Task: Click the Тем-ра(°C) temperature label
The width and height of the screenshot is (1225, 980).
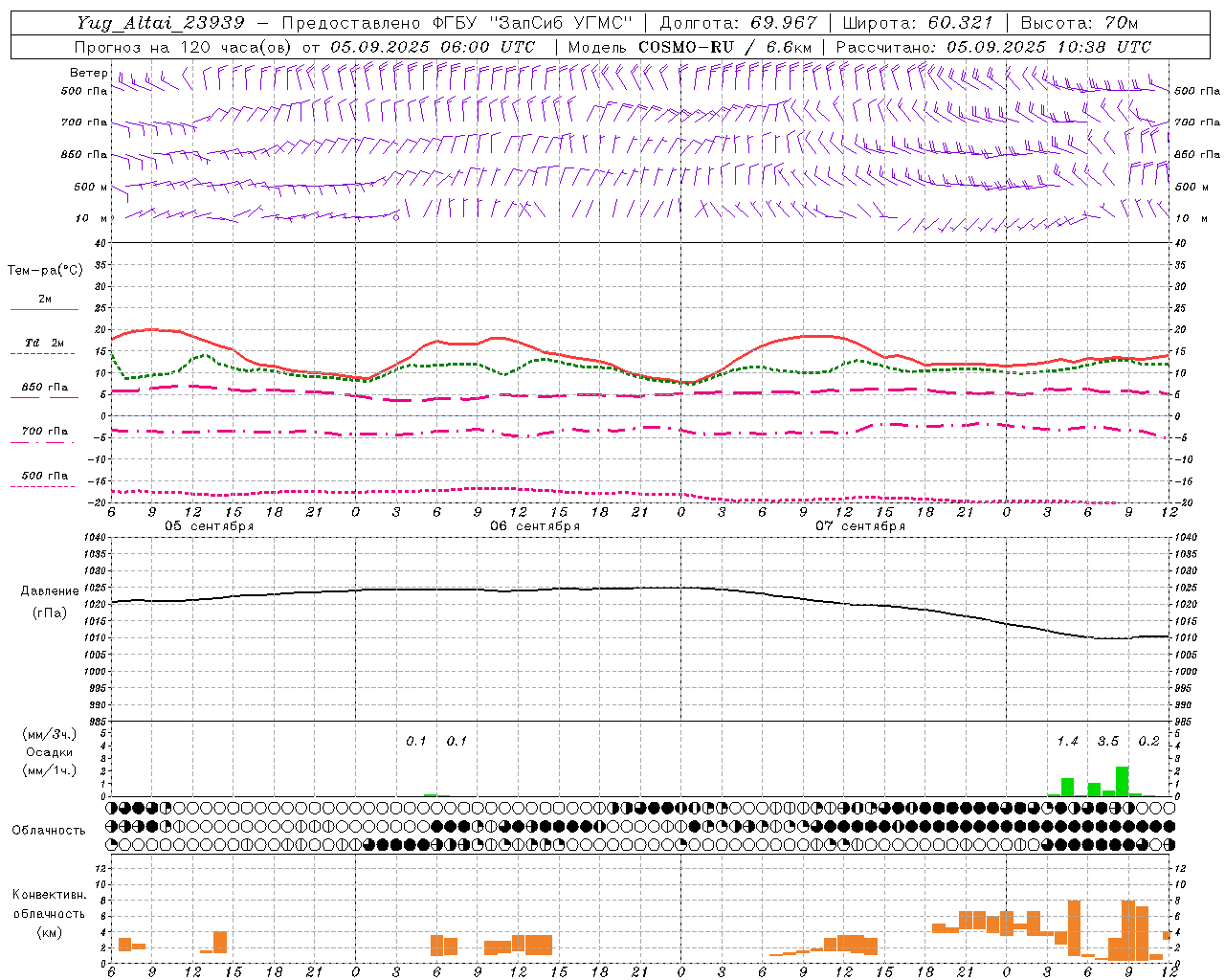Action: tap(45, 271)
